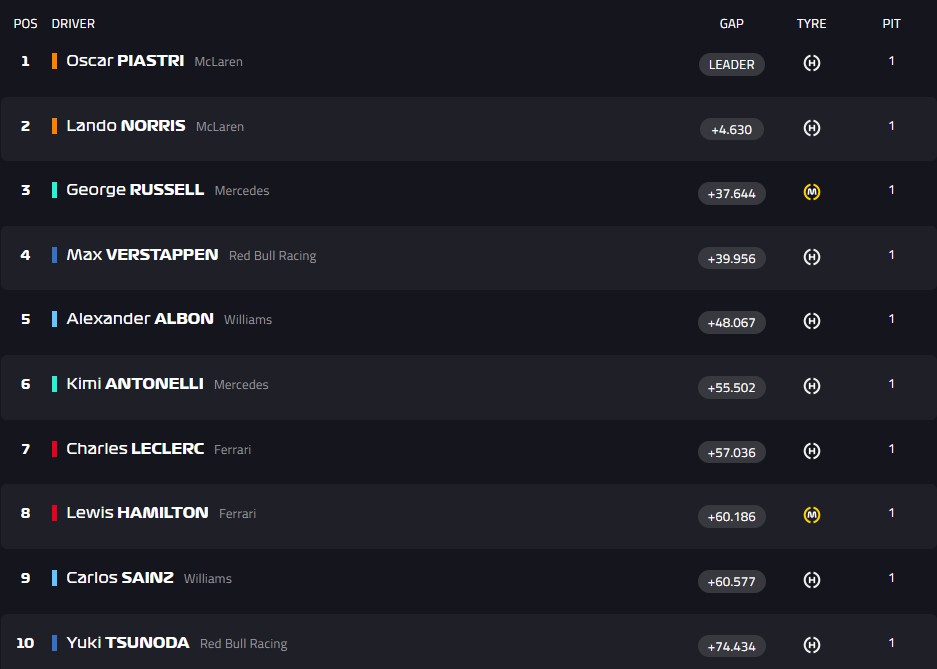Open Max VERSTAPPEN driver name

(142, 255)
